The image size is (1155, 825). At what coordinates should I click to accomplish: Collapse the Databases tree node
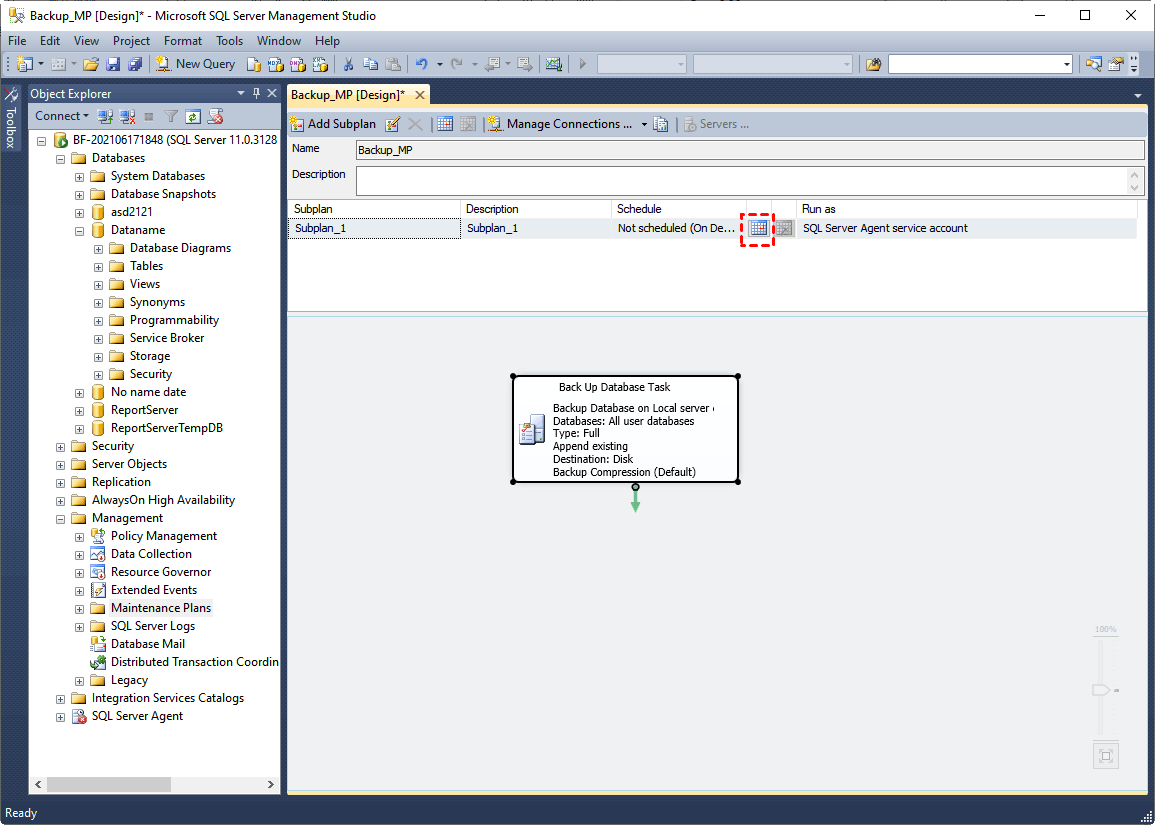tap(60, 158)
